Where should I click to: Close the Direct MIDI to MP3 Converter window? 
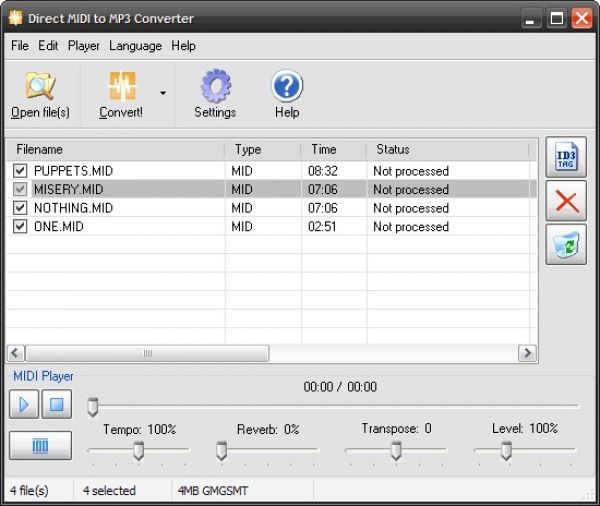click(x=582, y=18)
